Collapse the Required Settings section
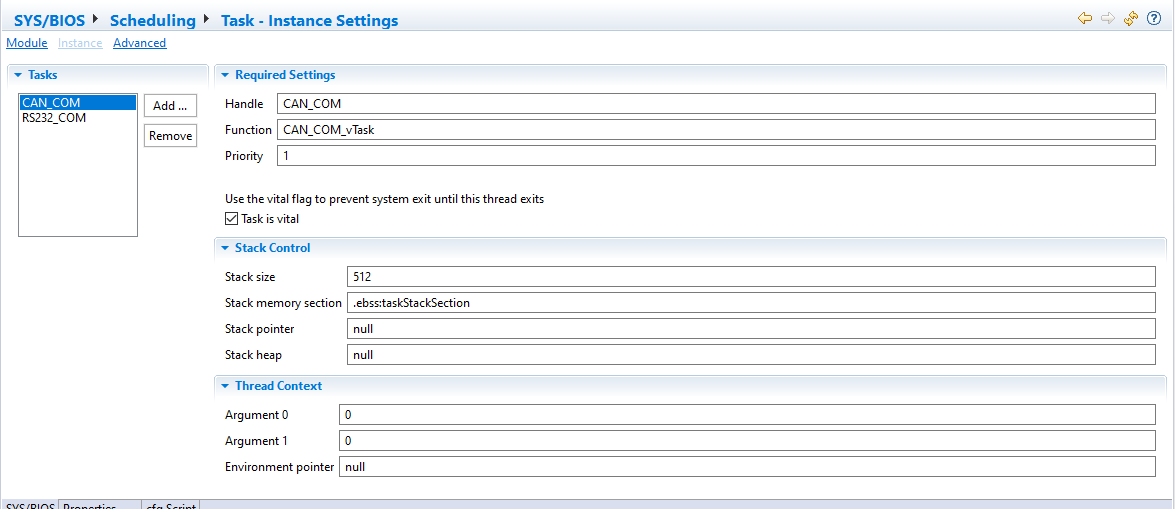 pos(225,75)
